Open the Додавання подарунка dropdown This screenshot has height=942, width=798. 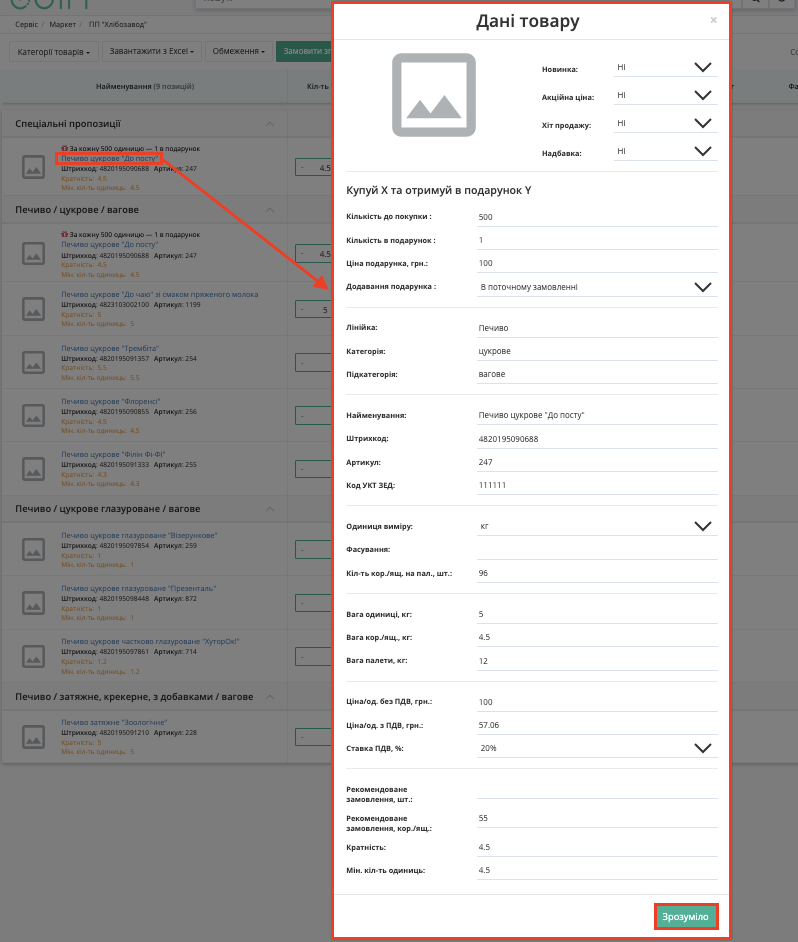[597, 287]
